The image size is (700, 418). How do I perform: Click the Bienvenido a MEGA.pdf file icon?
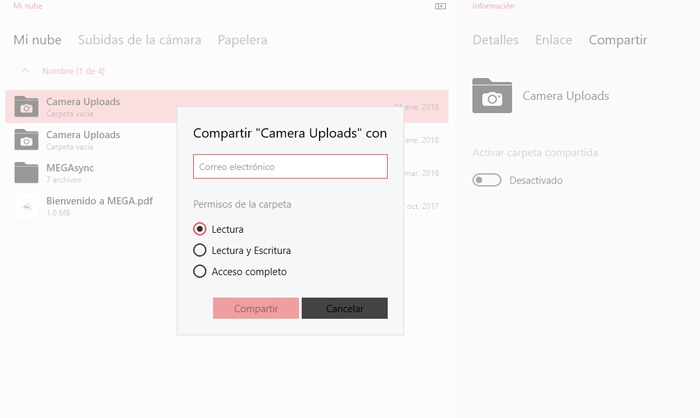(x=26, y=205)
